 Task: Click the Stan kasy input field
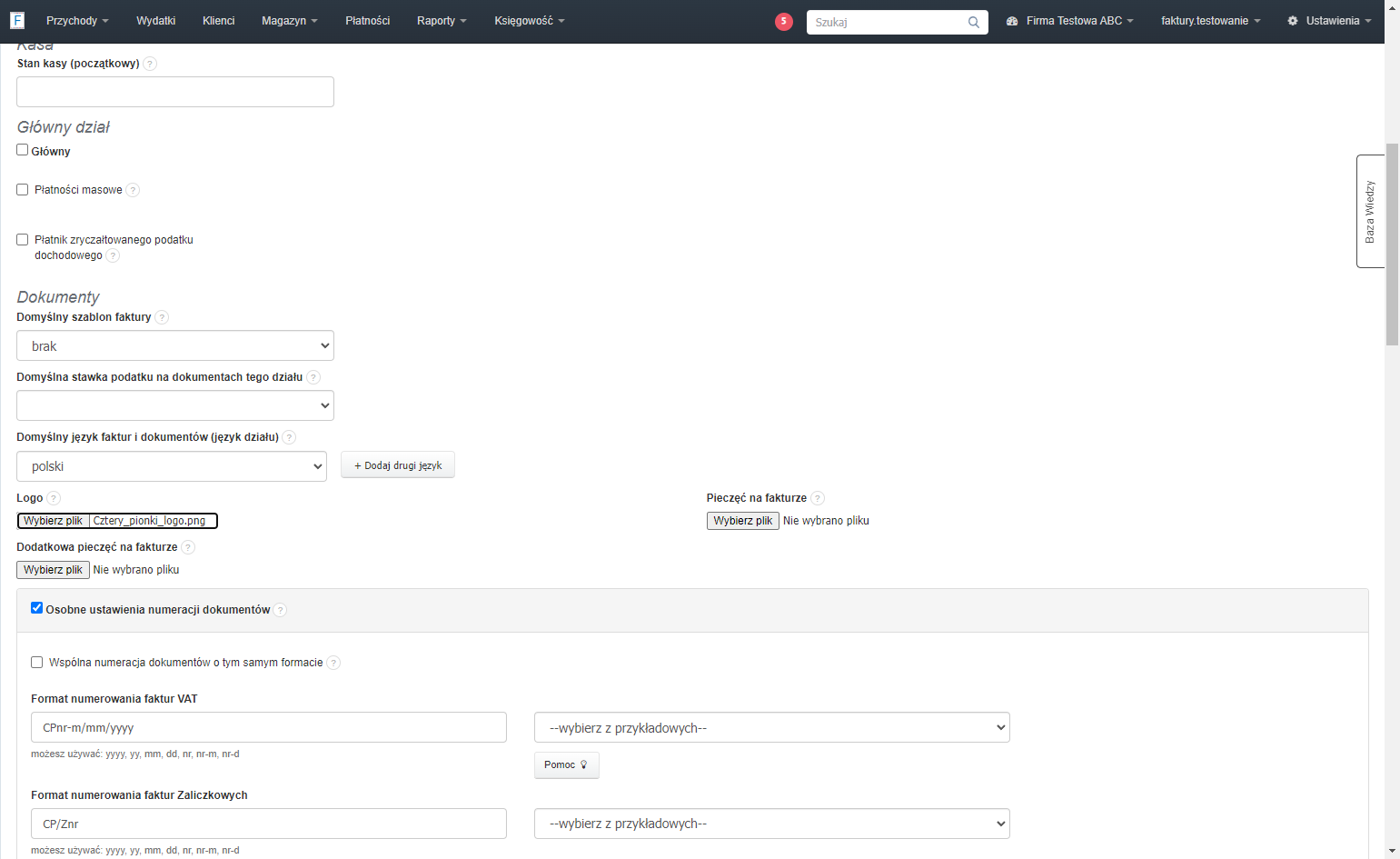175,92
